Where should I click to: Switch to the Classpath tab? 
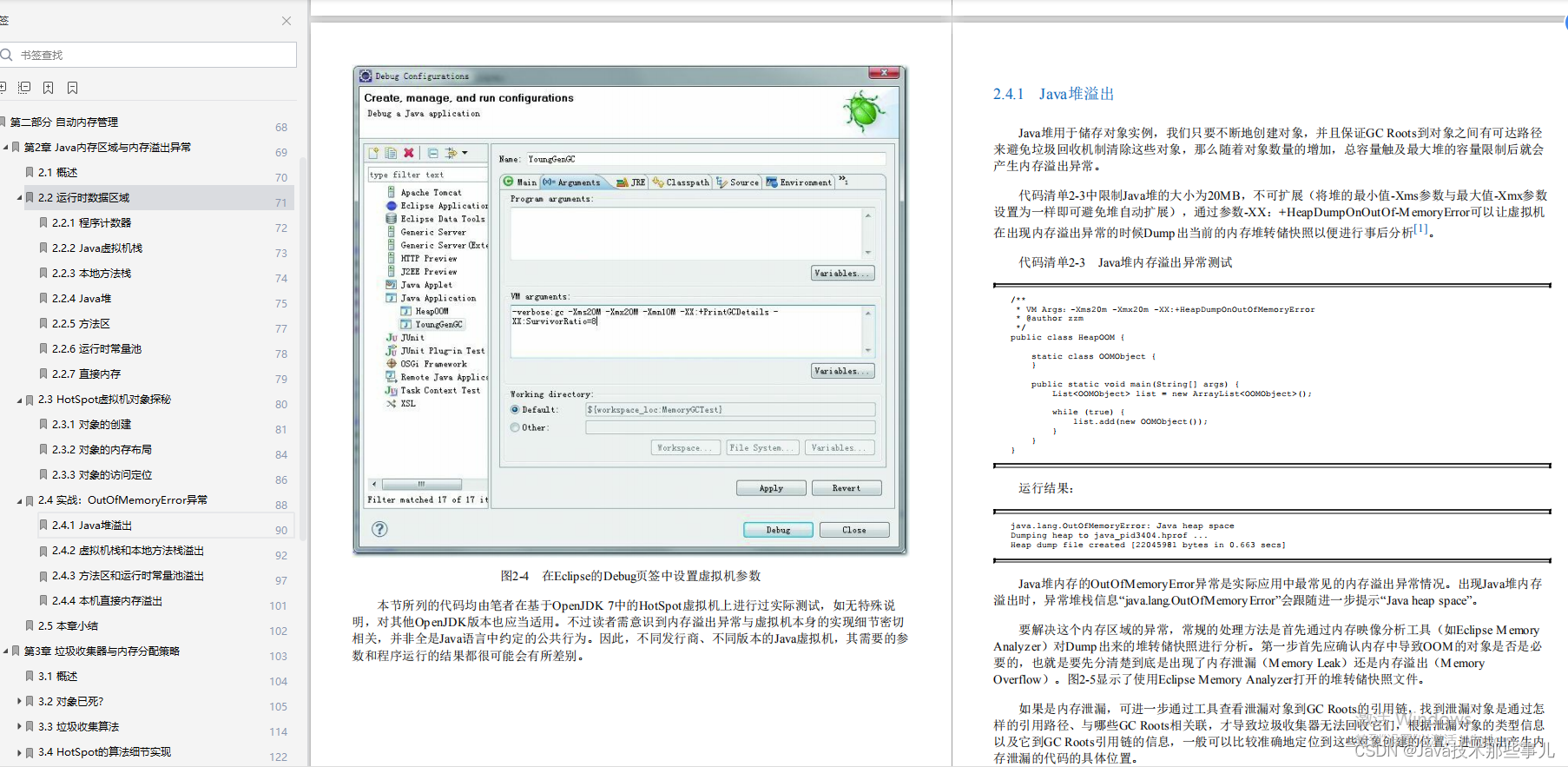coord(682,182)
